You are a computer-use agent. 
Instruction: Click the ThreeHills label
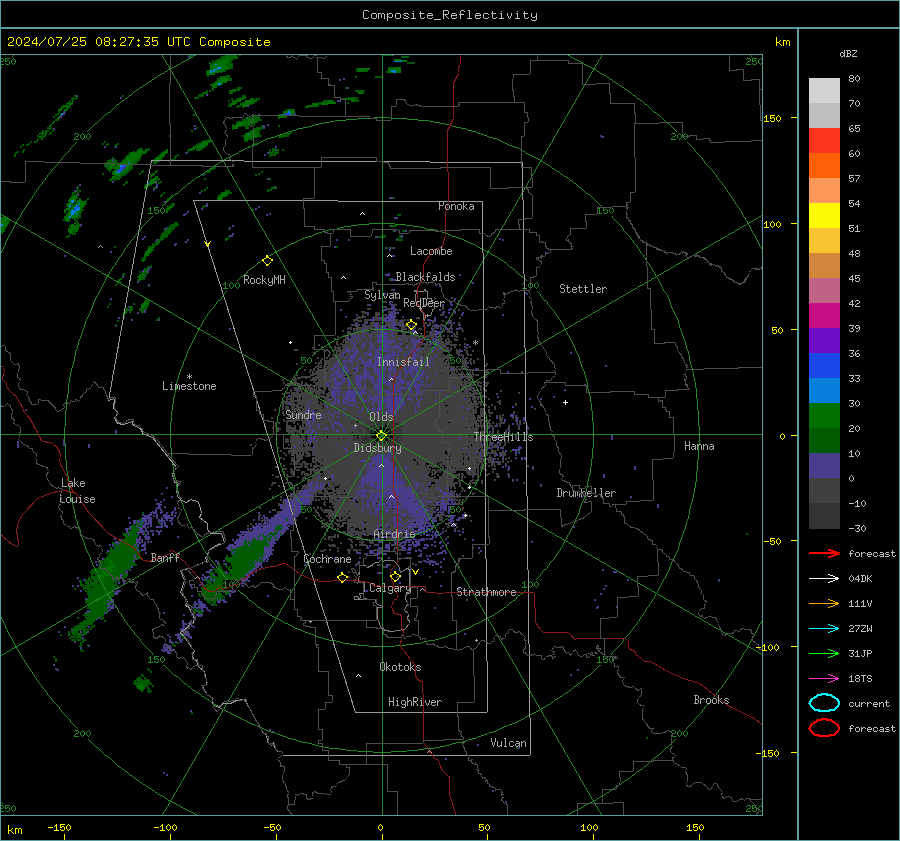coord(503,437)
